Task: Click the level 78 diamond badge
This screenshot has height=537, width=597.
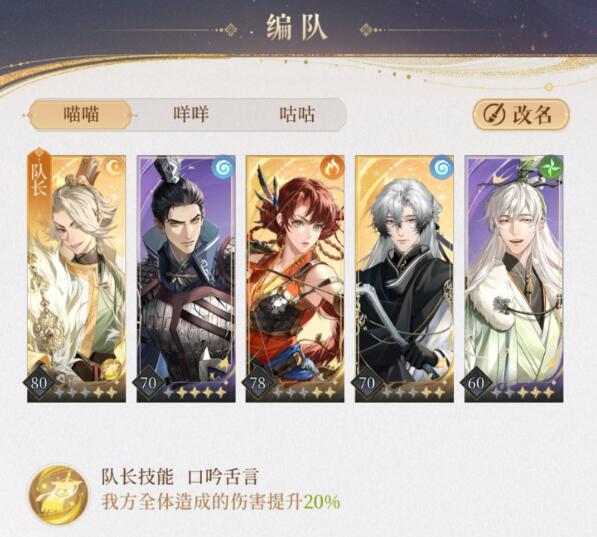Action: point(258,383)
